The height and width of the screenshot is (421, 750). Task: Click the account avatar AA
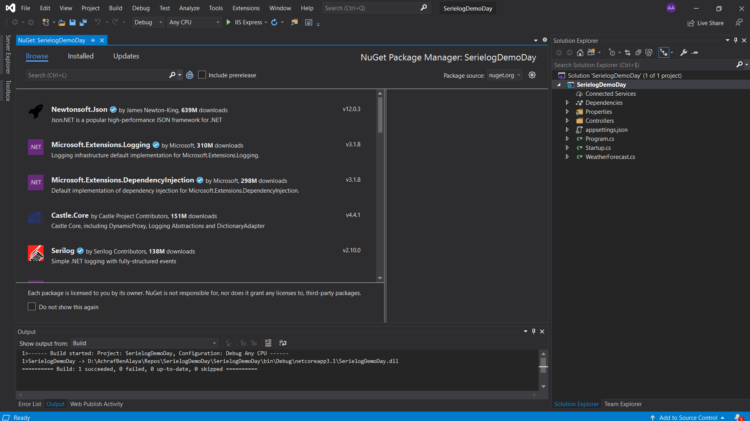click(x=671, y=8)
